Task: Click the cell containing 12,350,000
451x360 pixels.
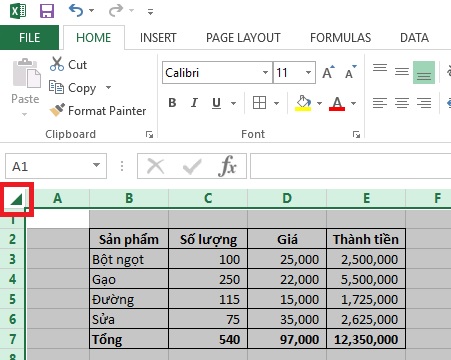Action: point(366,339)
